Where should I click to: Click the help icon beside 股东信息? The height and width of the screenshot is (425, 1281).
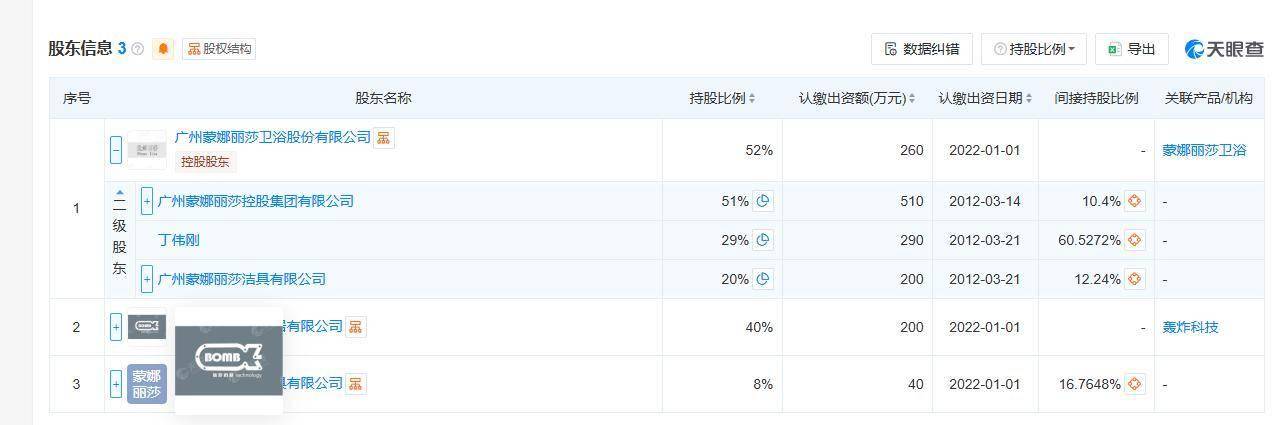tap(138, 49)
